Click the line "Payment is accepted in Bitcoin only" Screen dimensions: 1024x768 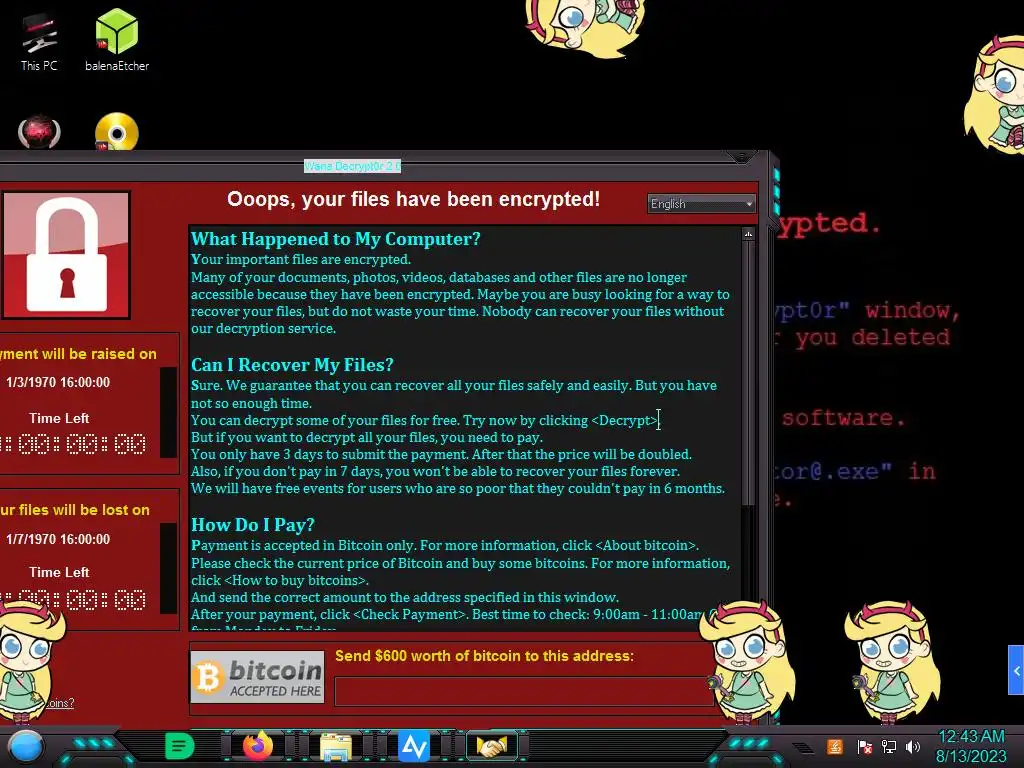point(445,545)
